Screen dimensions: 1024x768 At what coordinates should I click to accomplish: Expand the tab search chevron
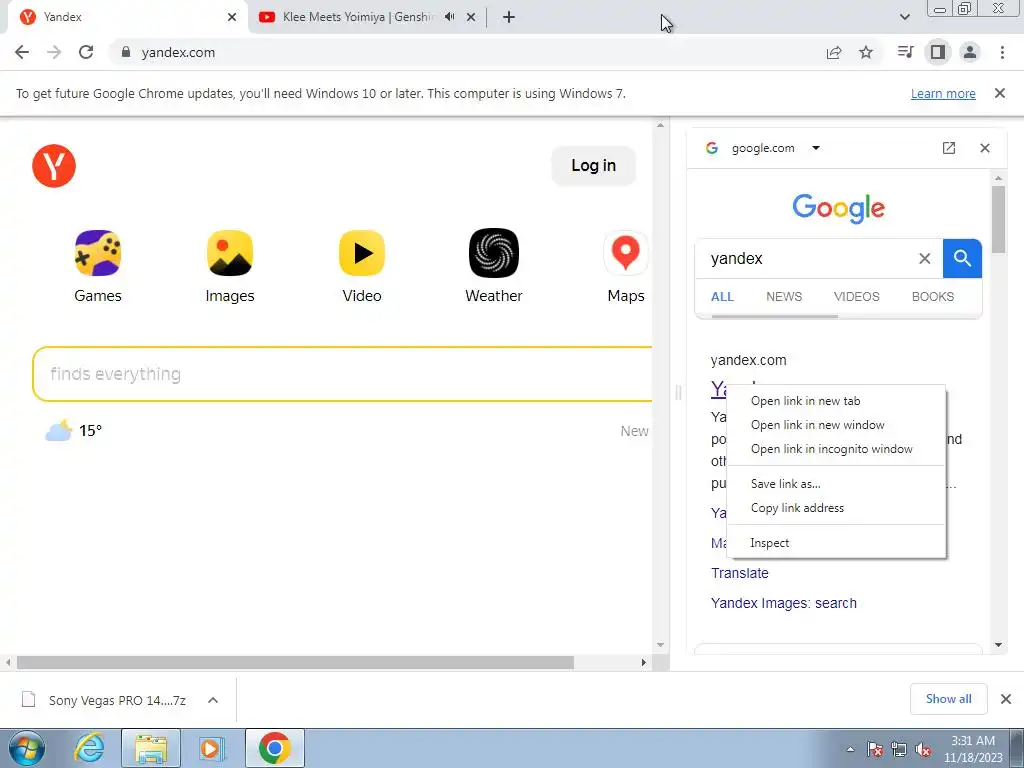point(904,17)
